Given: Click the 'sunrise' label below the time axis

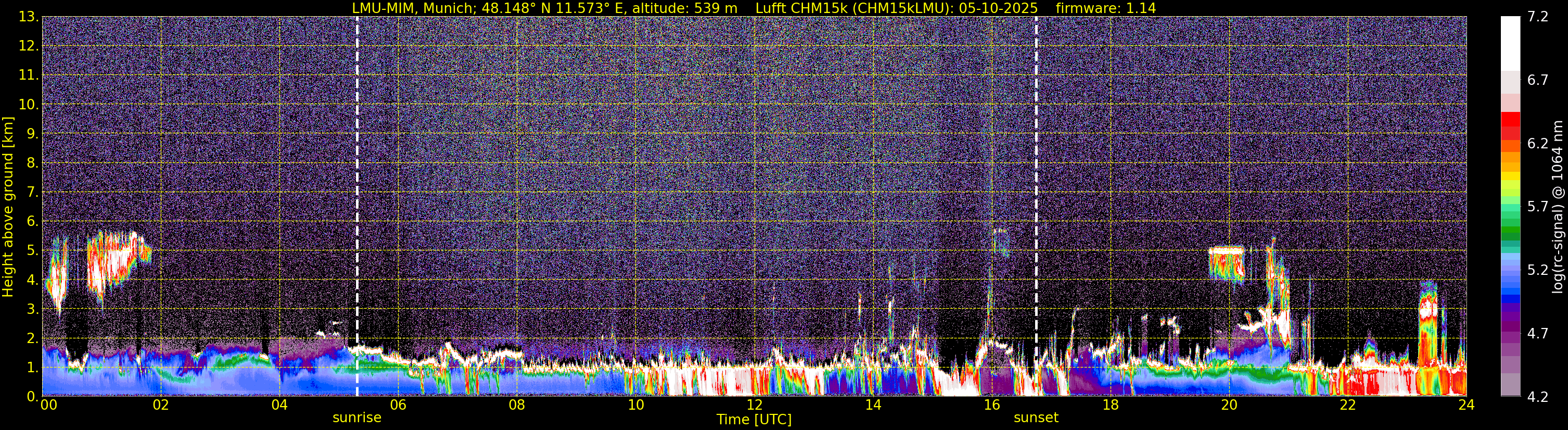Looking at the screenshot, I should (x=356, y=418).
